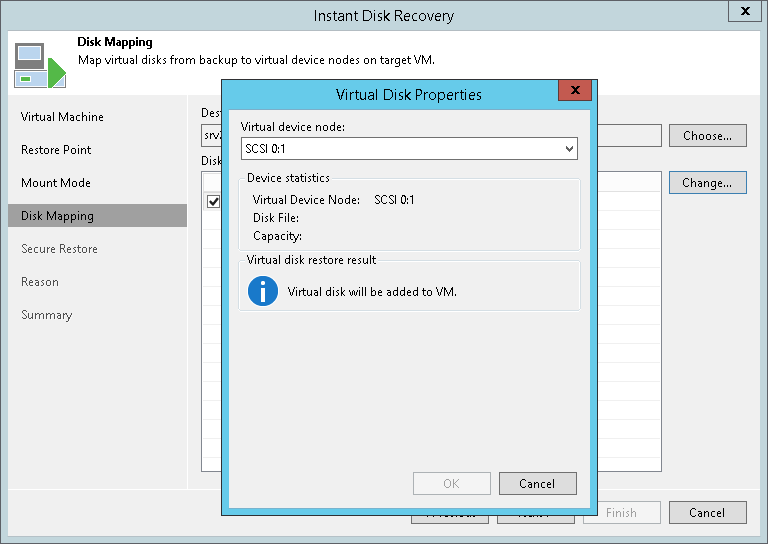Click the 'Capacity:' label
Screen dimensions: 768x544
[277, 236]
